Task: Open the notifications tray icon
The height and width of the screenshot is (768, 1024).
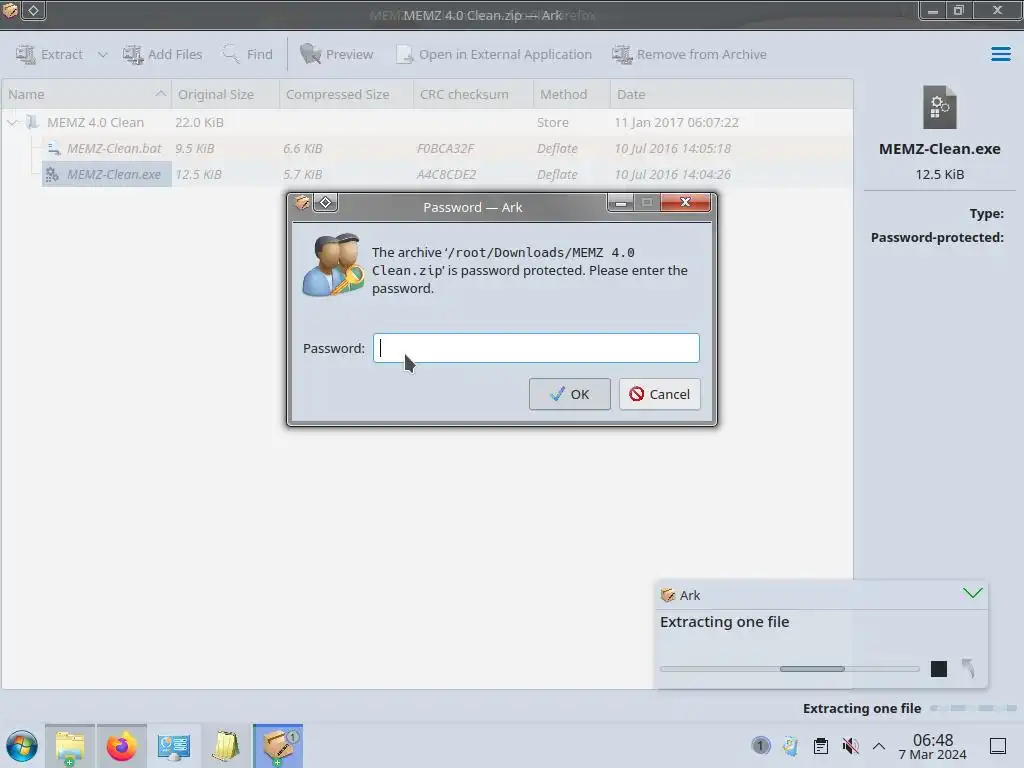Action: 760,745
